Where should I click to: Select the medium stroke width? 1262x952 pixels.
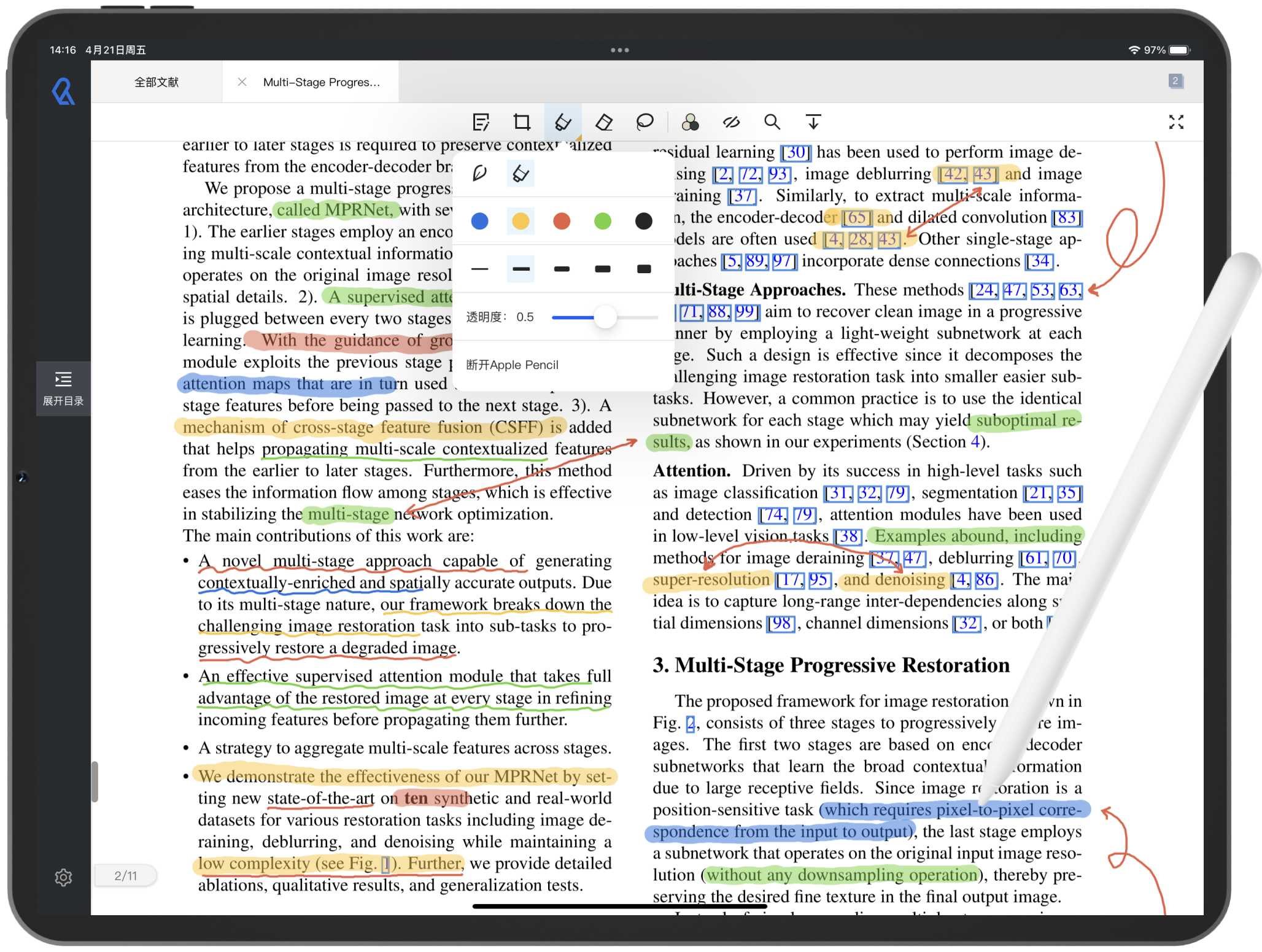tap(562, 269)
